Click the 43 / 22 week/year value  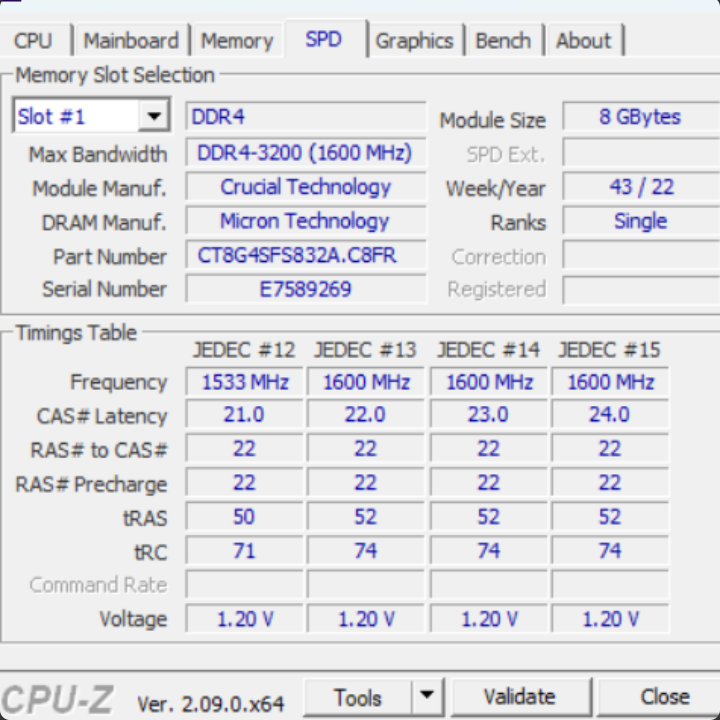tap(641, 186)
